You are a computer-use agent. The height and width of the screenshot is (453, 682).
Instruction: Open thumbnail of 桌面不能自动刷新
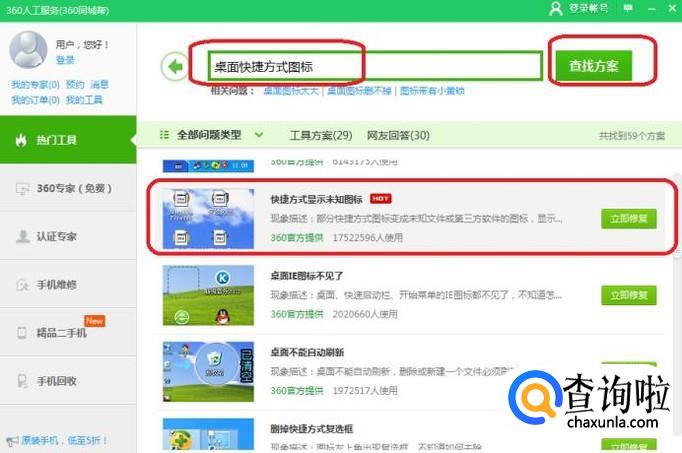point(208,372)
